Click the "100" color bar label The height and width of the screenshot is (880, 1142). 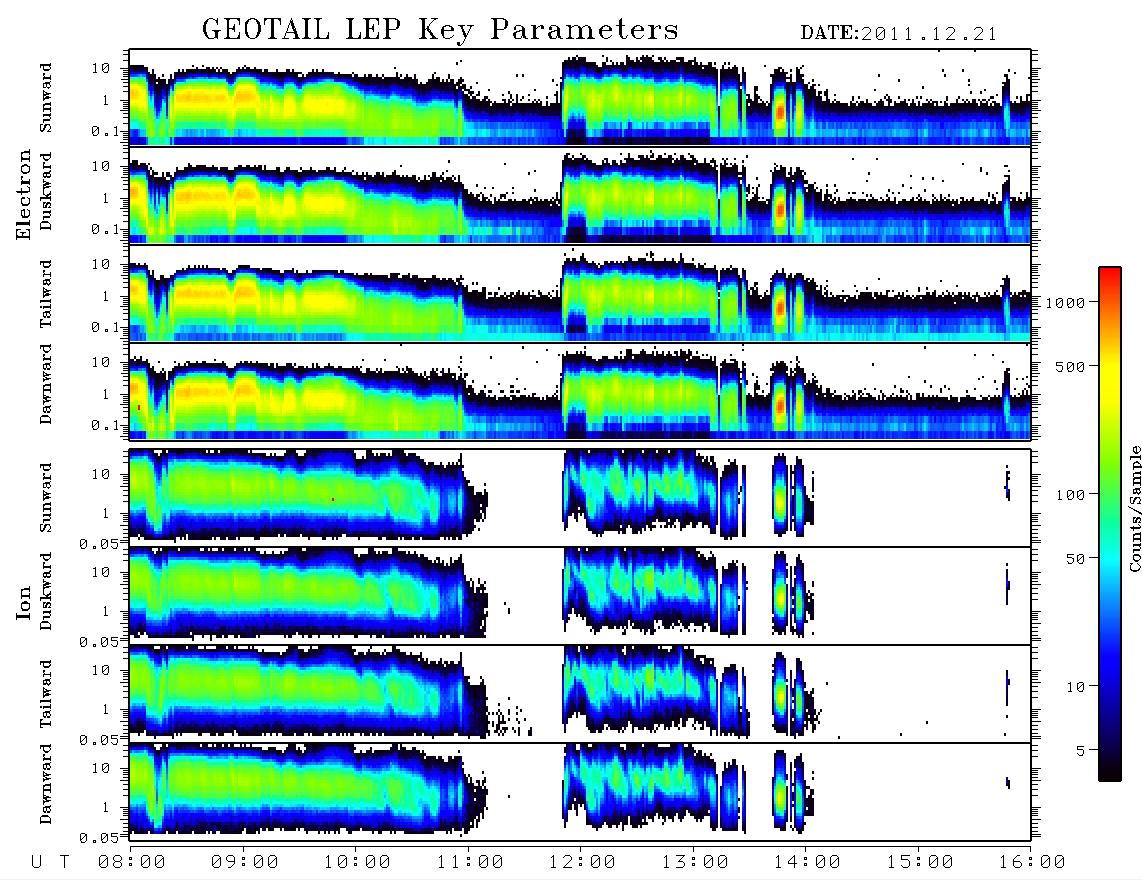[1070, 495]
